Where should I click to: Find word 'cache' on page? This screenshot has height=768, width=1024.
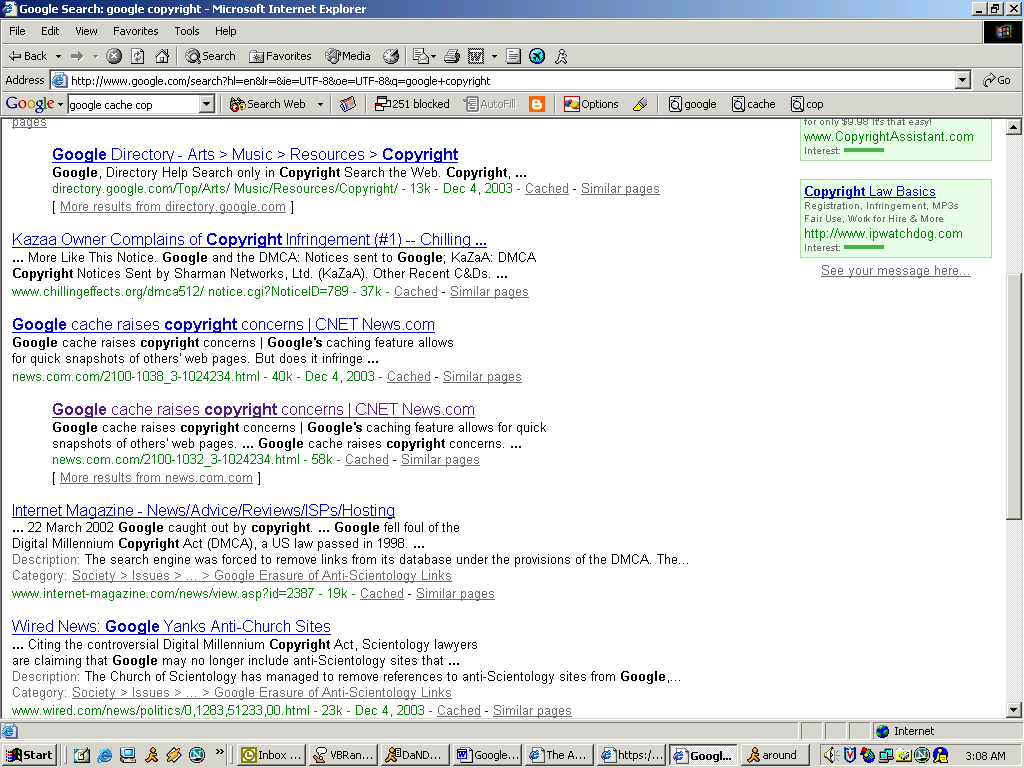coord(754,104)
